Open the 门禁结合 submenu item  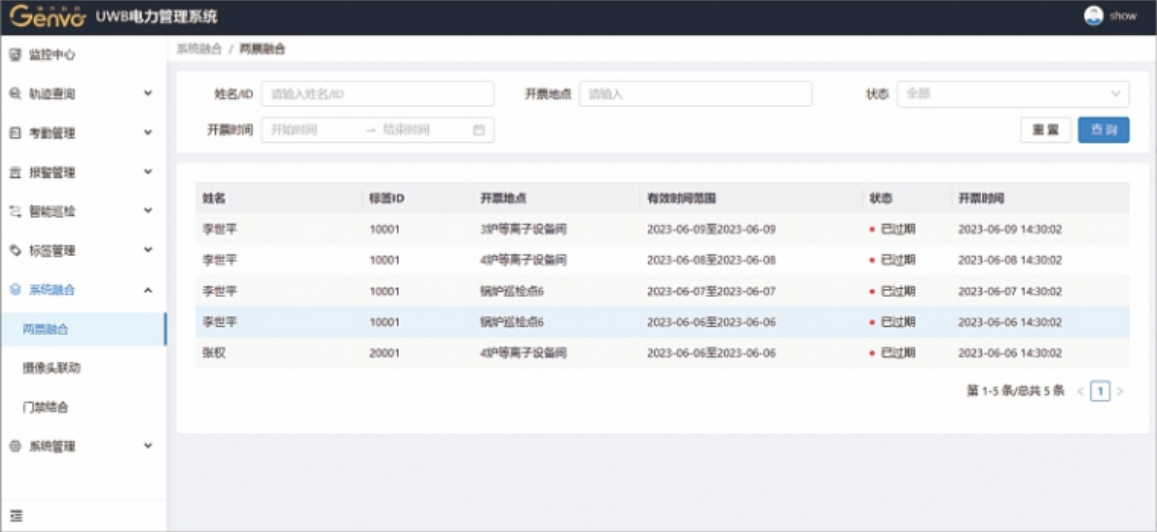pyautogui.click(x=83, y=407)
